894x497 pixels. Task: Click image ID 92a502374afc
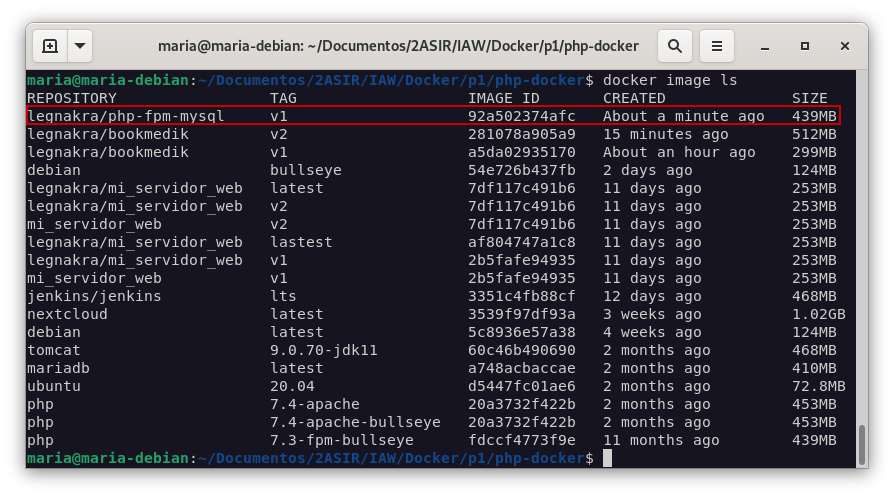[x=521, y=116]
